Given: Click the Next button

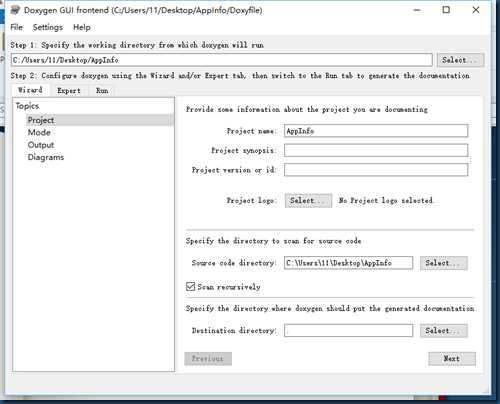Looking at the screenshot, I should click(x=452, y=359).
